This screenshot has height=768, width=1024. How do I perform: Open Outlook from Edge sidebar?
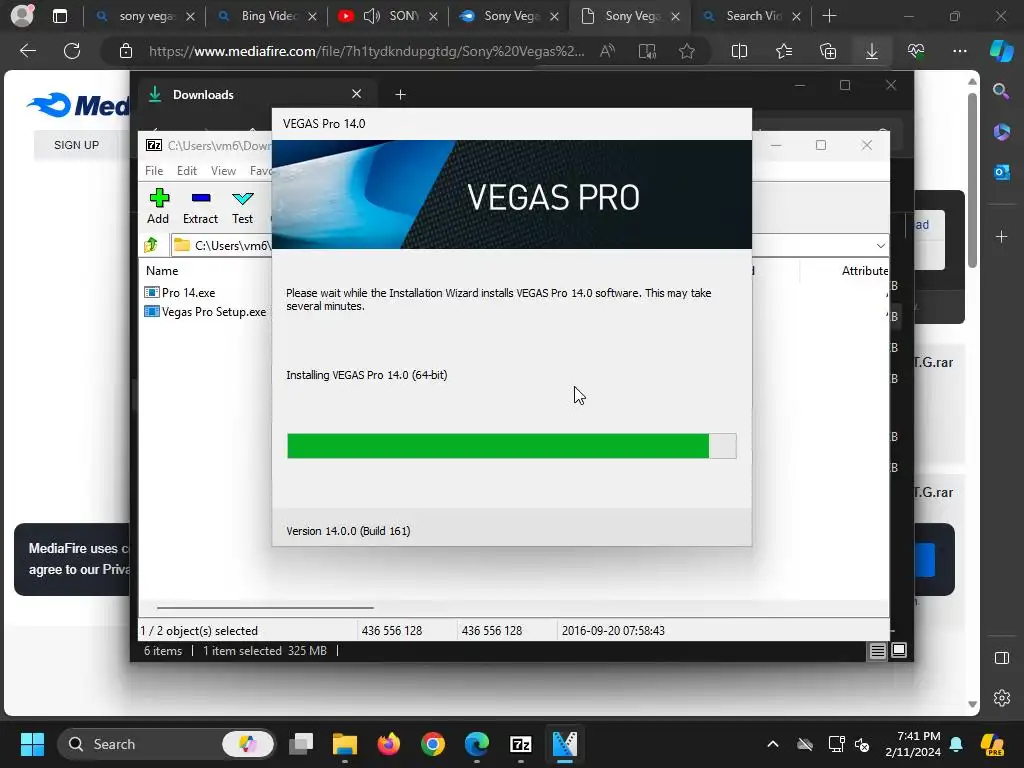coord(1001,172)
